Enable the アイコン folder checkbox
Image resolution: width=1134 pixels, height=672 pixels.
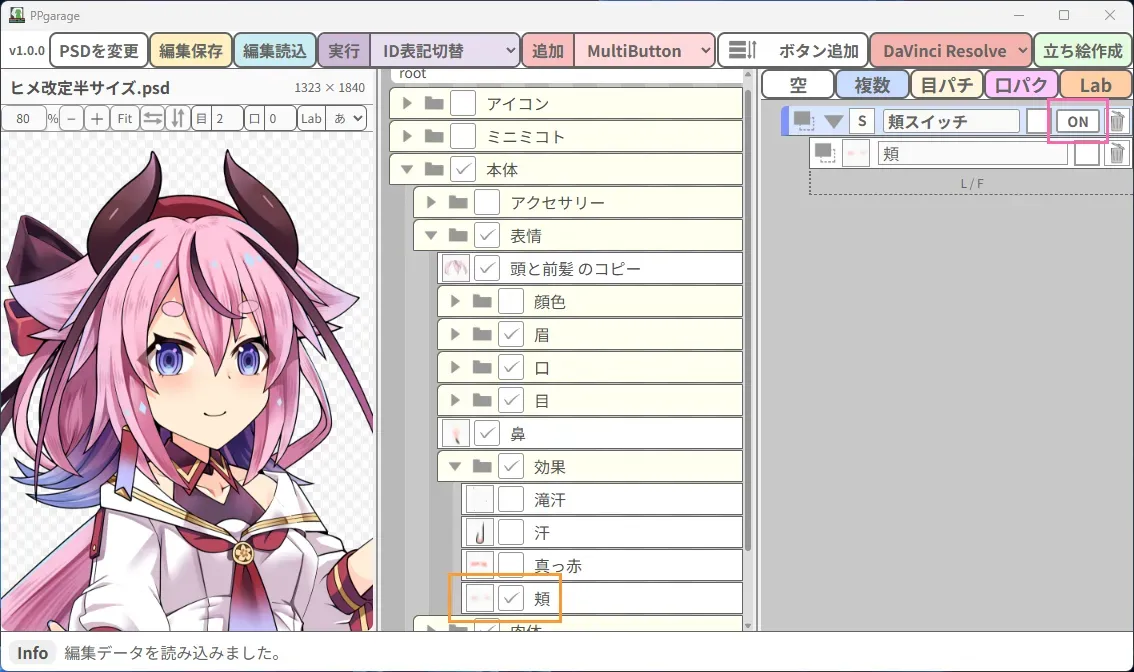click(463, 103)
